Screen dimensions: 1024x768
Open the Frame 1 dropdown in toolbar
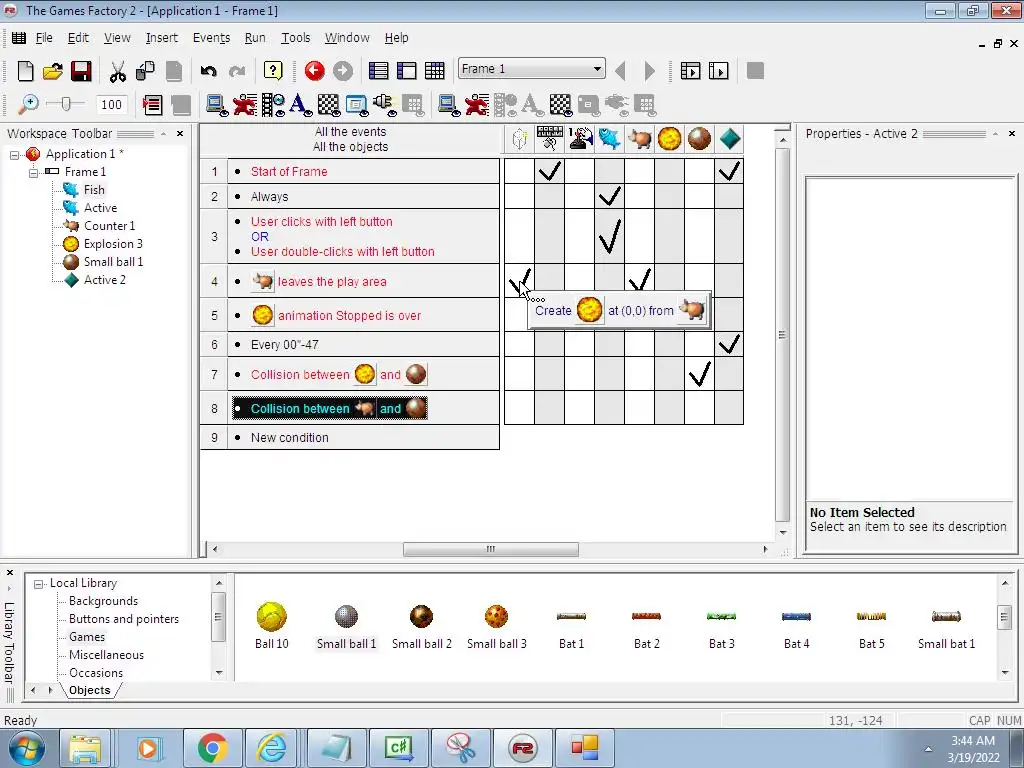[x=597, y=69]
